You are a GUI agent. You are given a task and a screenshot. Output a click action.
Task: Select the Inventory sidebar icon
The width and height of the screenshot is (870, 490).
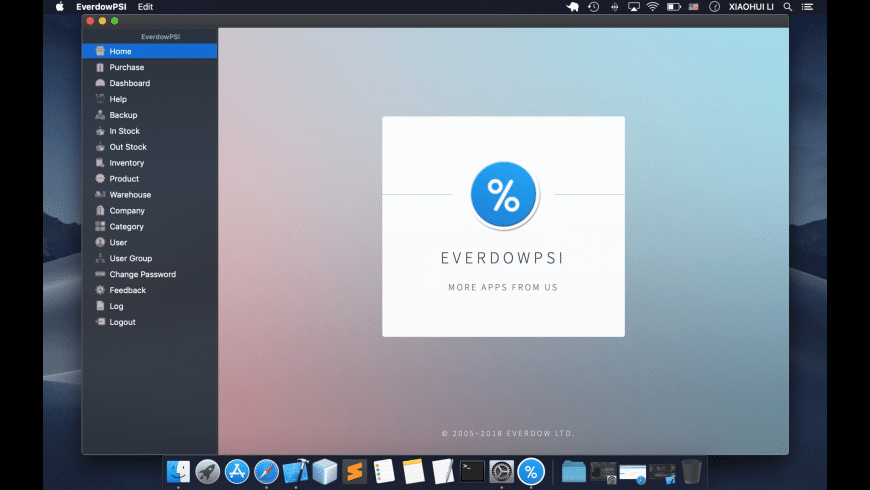100,163
